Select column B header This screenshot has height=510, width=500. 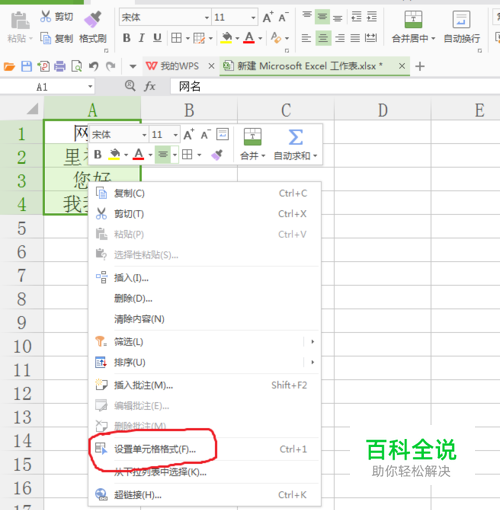189,110
